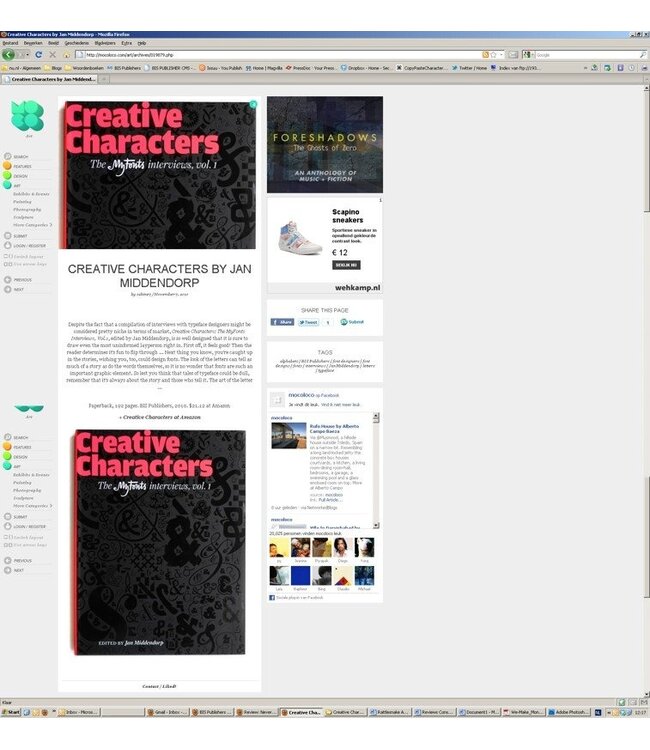Image resolution: width=650 pixels, height=750 pixels.
Task: Select the Creative Characters browser tab
Action: click(49, 79)
